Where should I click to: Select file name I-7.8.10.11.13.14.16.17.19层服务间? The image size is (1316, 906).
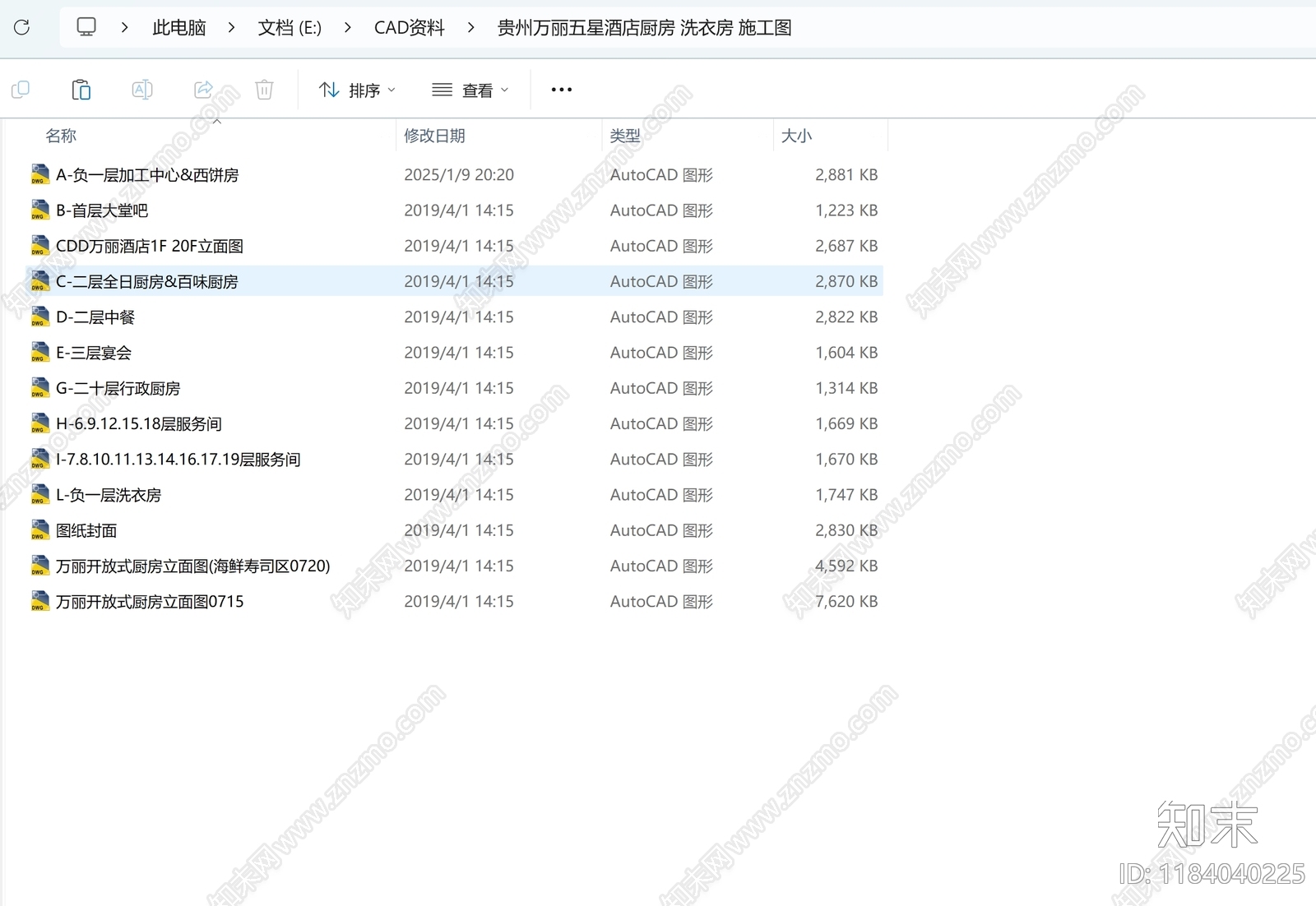[178, 460]
